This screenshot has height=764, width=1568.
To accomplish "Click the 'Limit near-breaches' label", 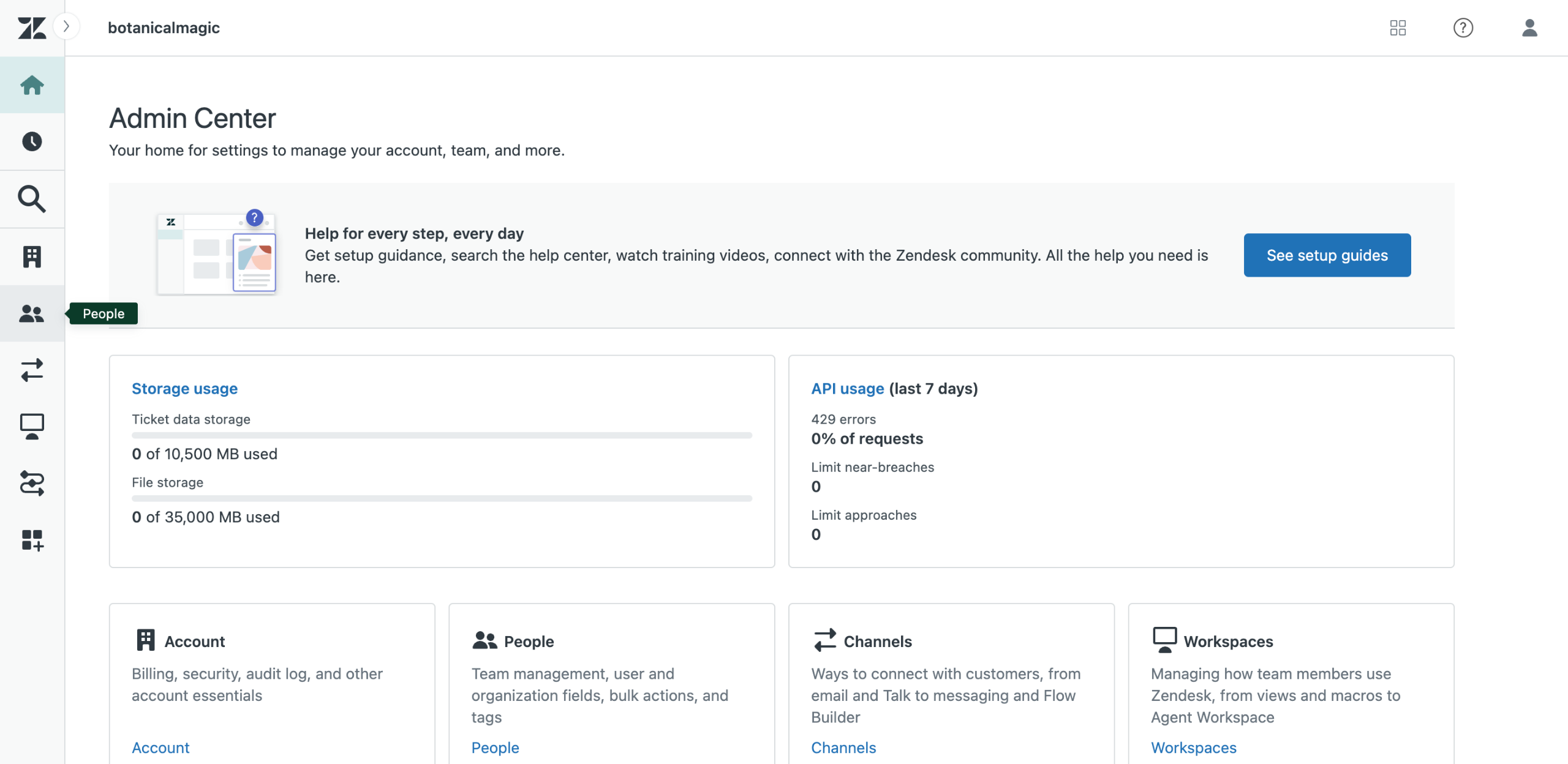I will coord(873,467).
